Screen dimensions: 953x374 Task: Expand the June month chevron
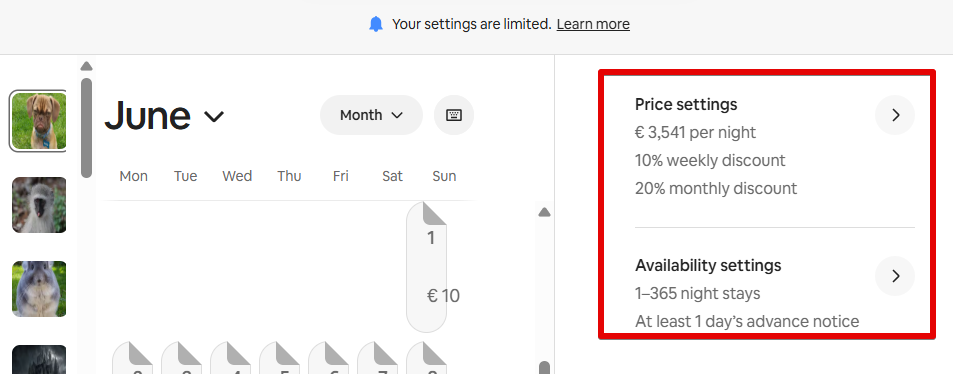point(213,116)
